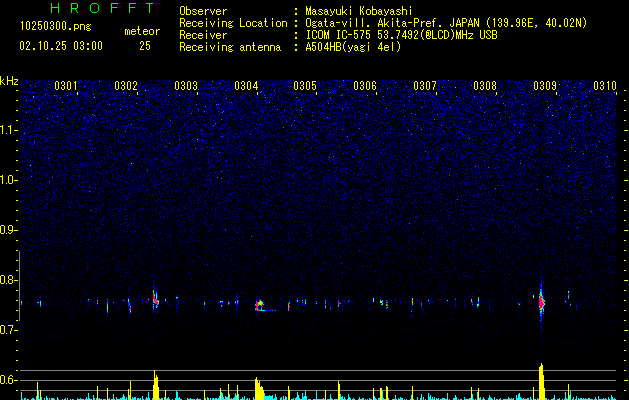The image size is (629, 400).
Task: Click the meteor echo with tail after 0304
Action: (x=265, y=306)
